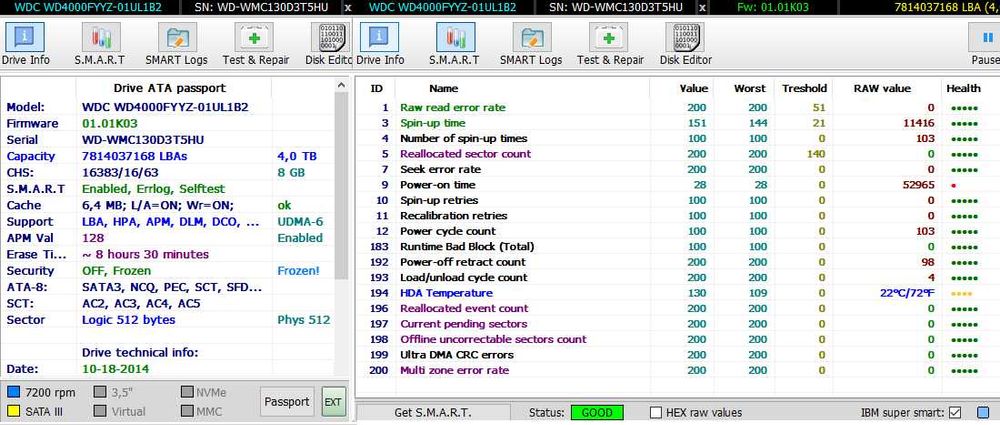Screen dimensions: 1000x425
Task: Select the Load/unload cycle count row
Action: (x=677, y=278)
